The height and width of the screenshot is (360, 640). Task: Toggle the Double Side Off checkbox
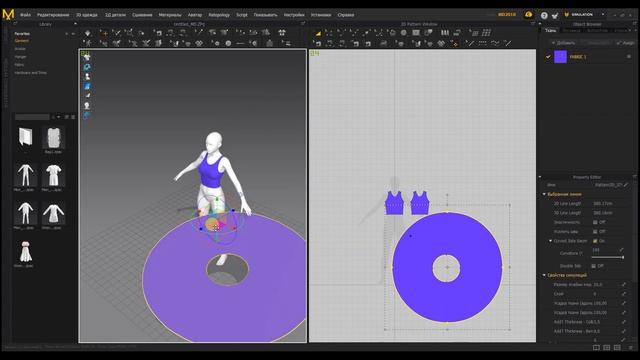[594, 266]
